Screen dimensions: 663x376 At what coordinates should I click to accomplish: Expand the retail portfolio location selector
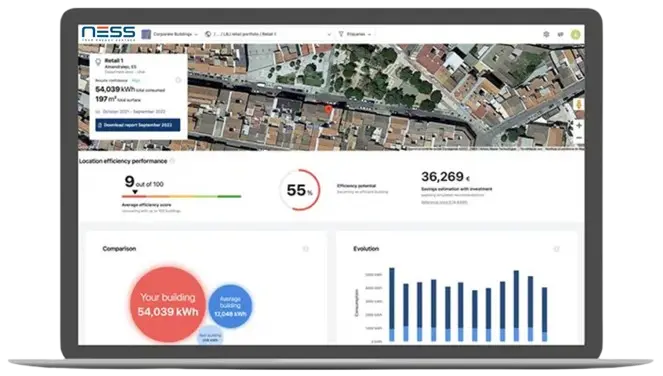(x=268, y=34)
